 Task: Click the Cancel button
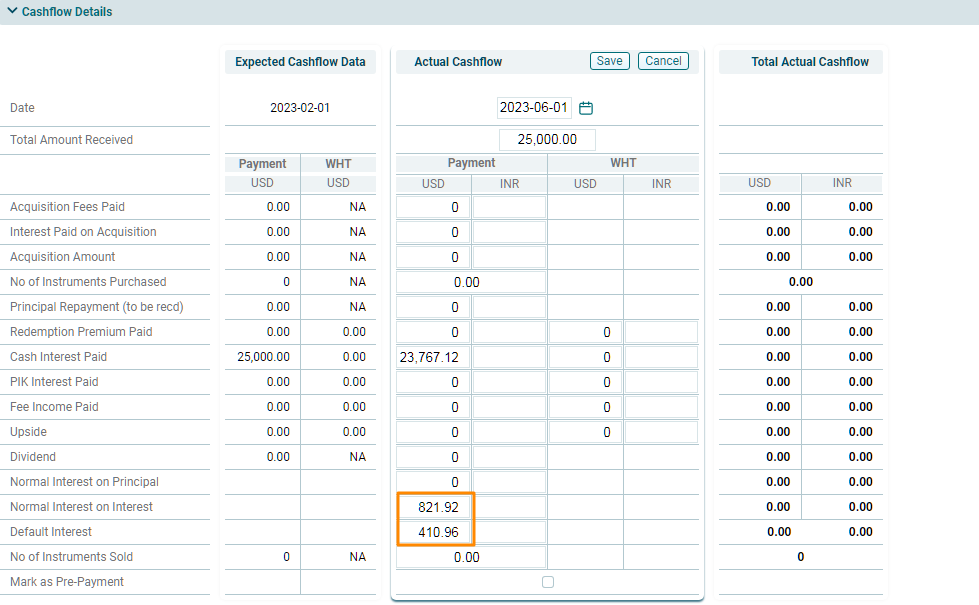[x=663, y=61]
